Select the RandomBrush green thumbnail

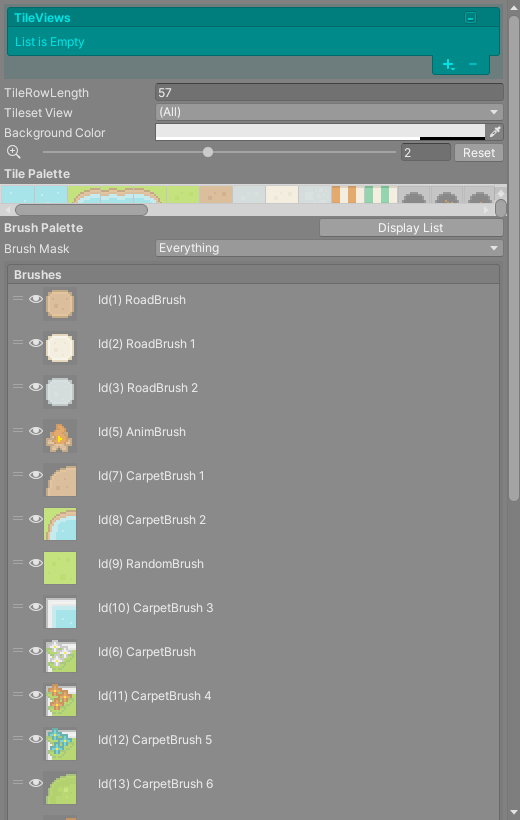coord(60,567)
